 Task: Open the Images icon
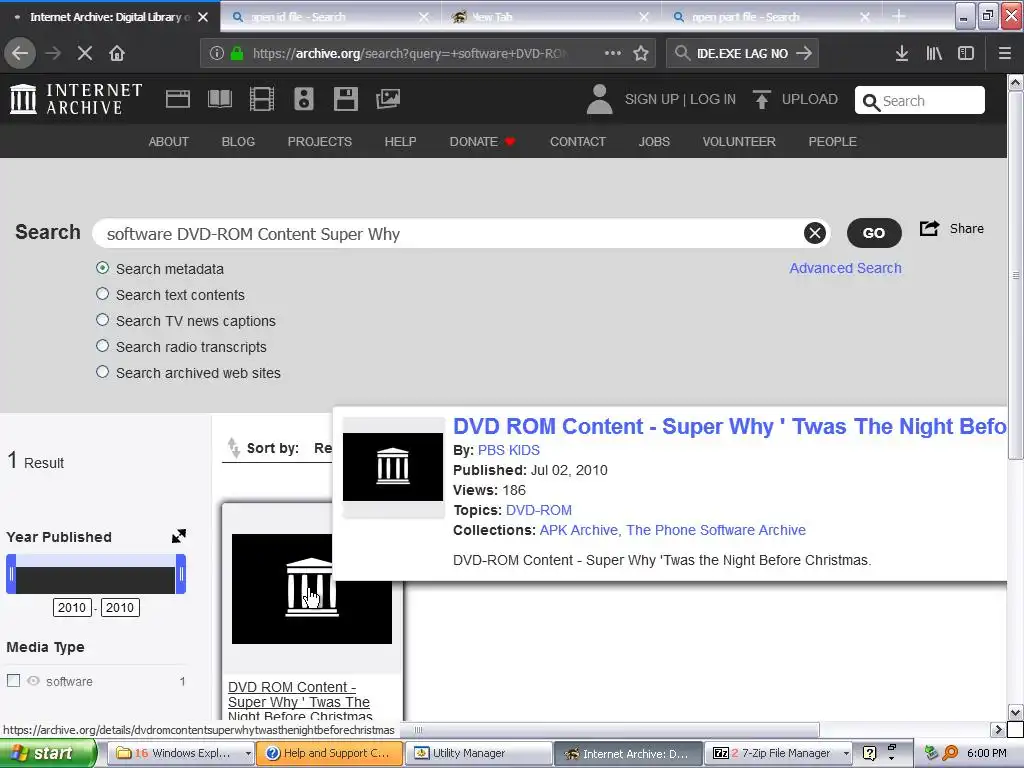[x=388, y=99]
